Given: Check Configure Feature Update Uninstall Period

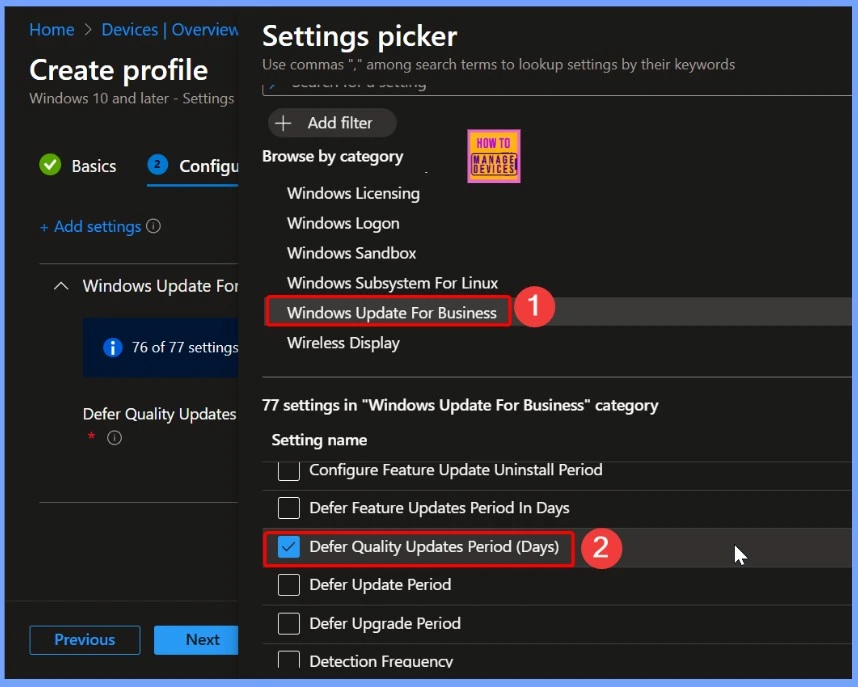Looking at the screenshot, I should (289, 470).
